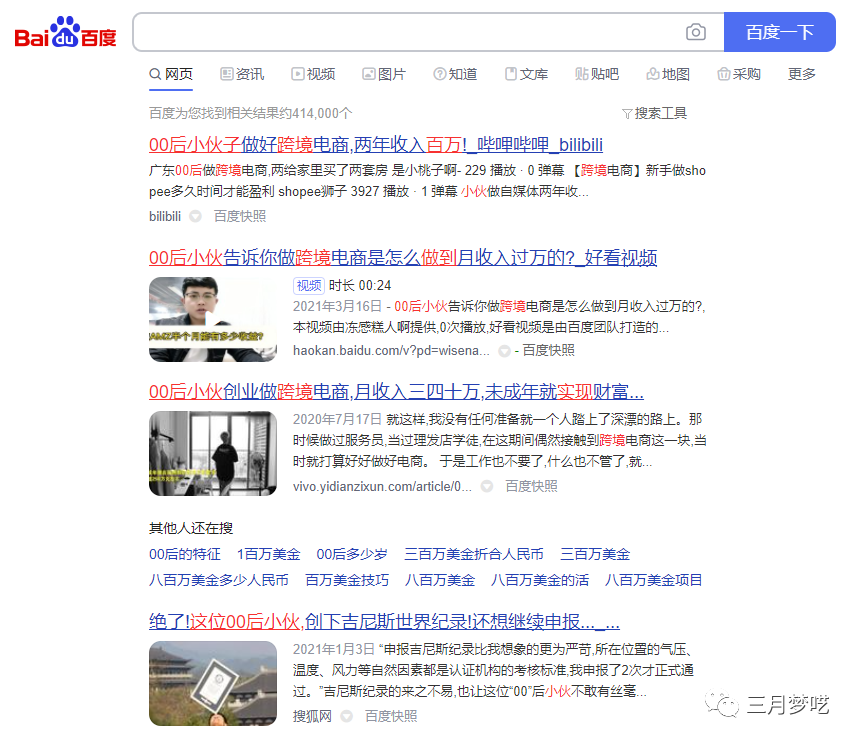Search related term 1百万美金
Image resolution: width=857 pixels, height=742 pixels.
click(x=268, y=555)
